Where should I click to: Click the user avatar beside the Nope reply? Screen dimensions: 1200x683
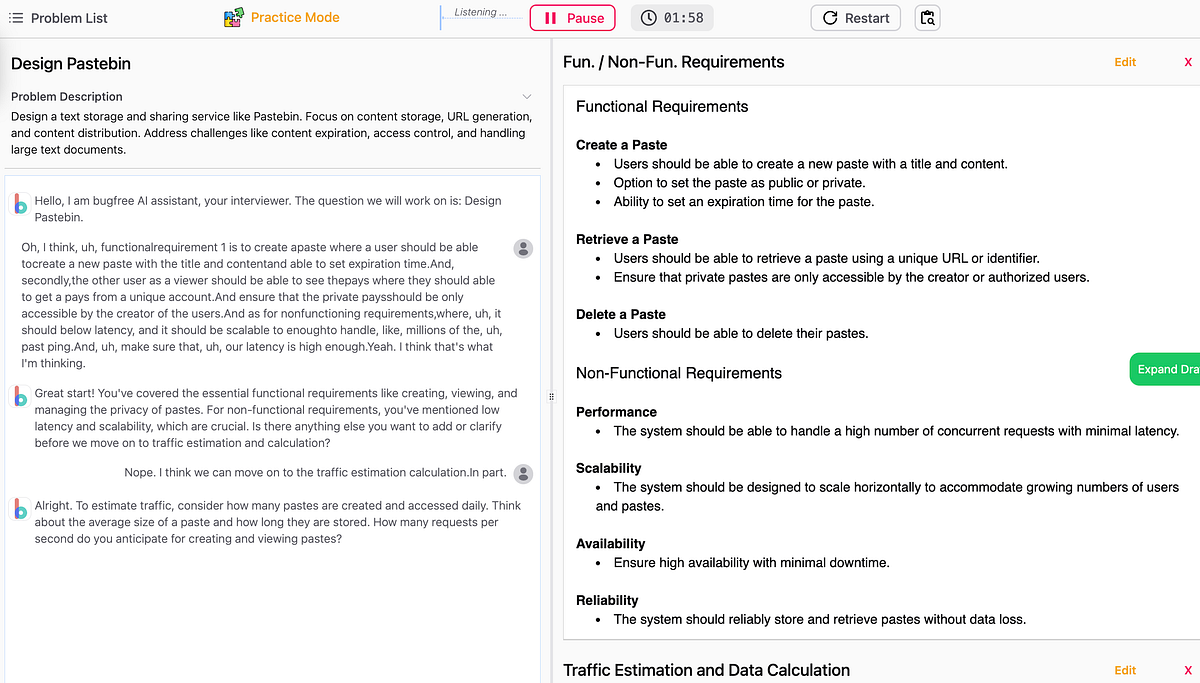(x=523, y=474)
